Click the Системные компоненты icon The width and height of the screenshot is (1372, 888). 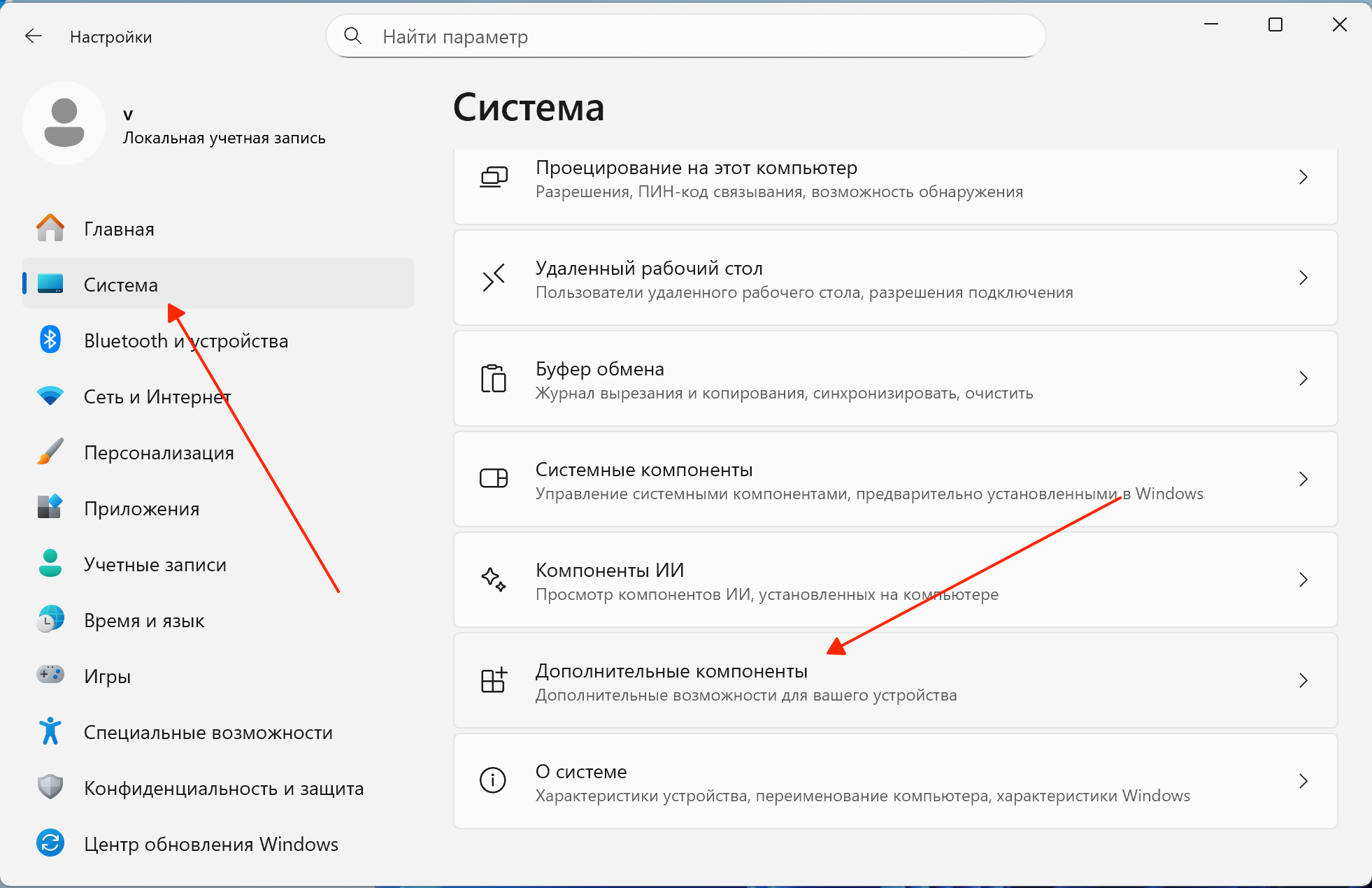(494, 479)
